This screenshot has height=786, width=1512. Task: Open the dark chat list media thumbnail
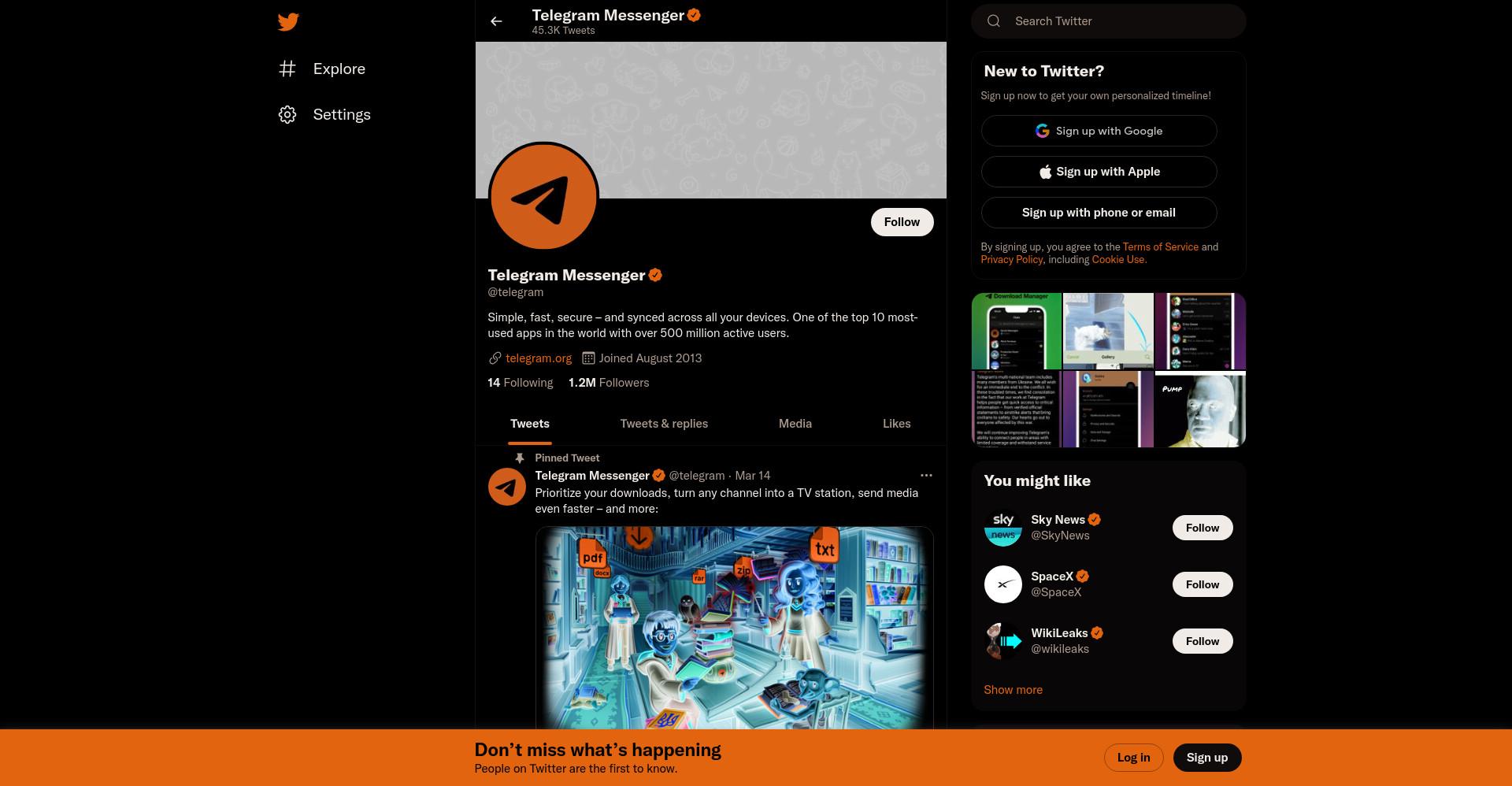pos(1200,331)
